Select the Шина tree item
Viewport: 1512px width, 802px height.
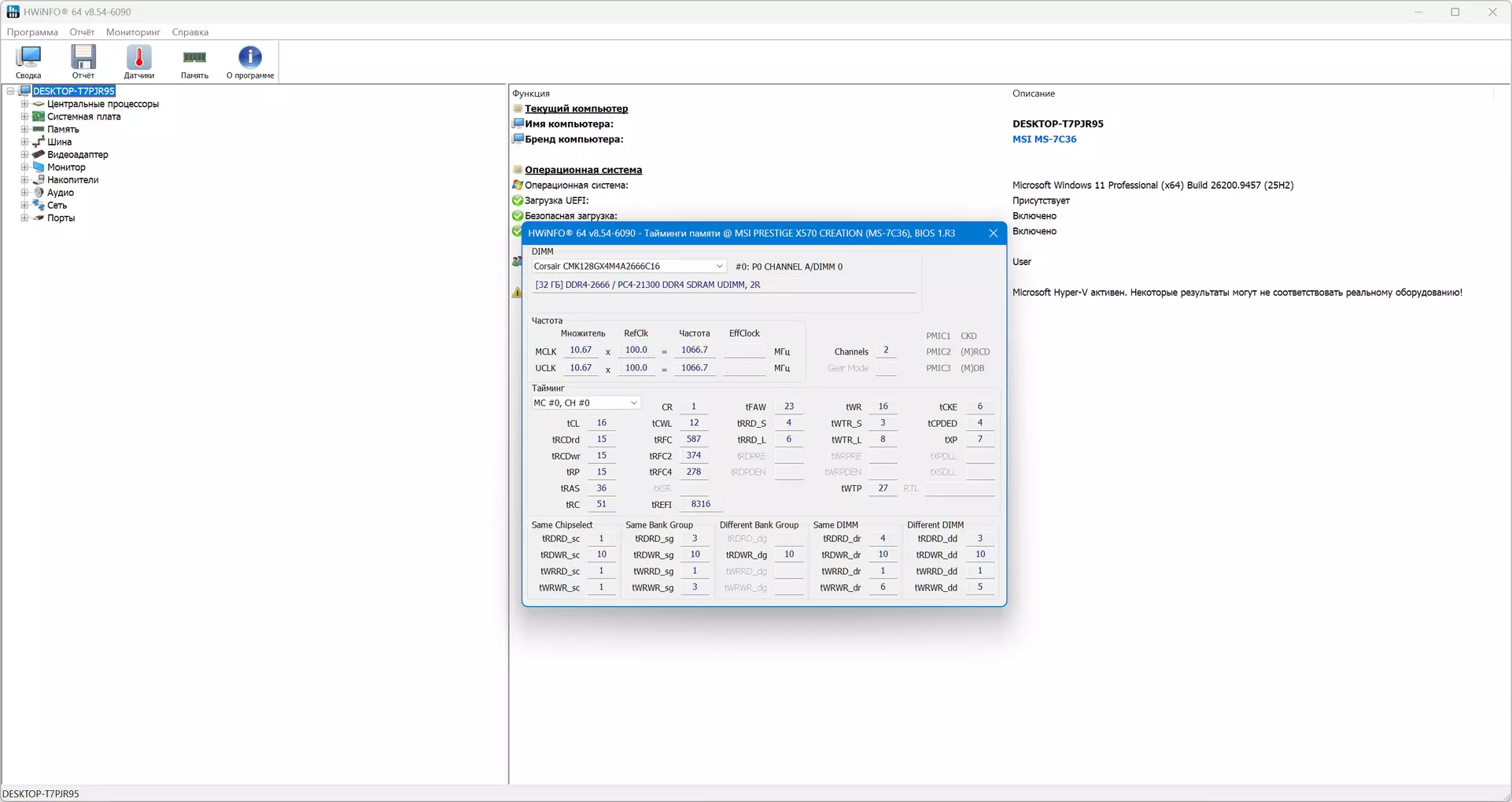(x=59, y=142)
